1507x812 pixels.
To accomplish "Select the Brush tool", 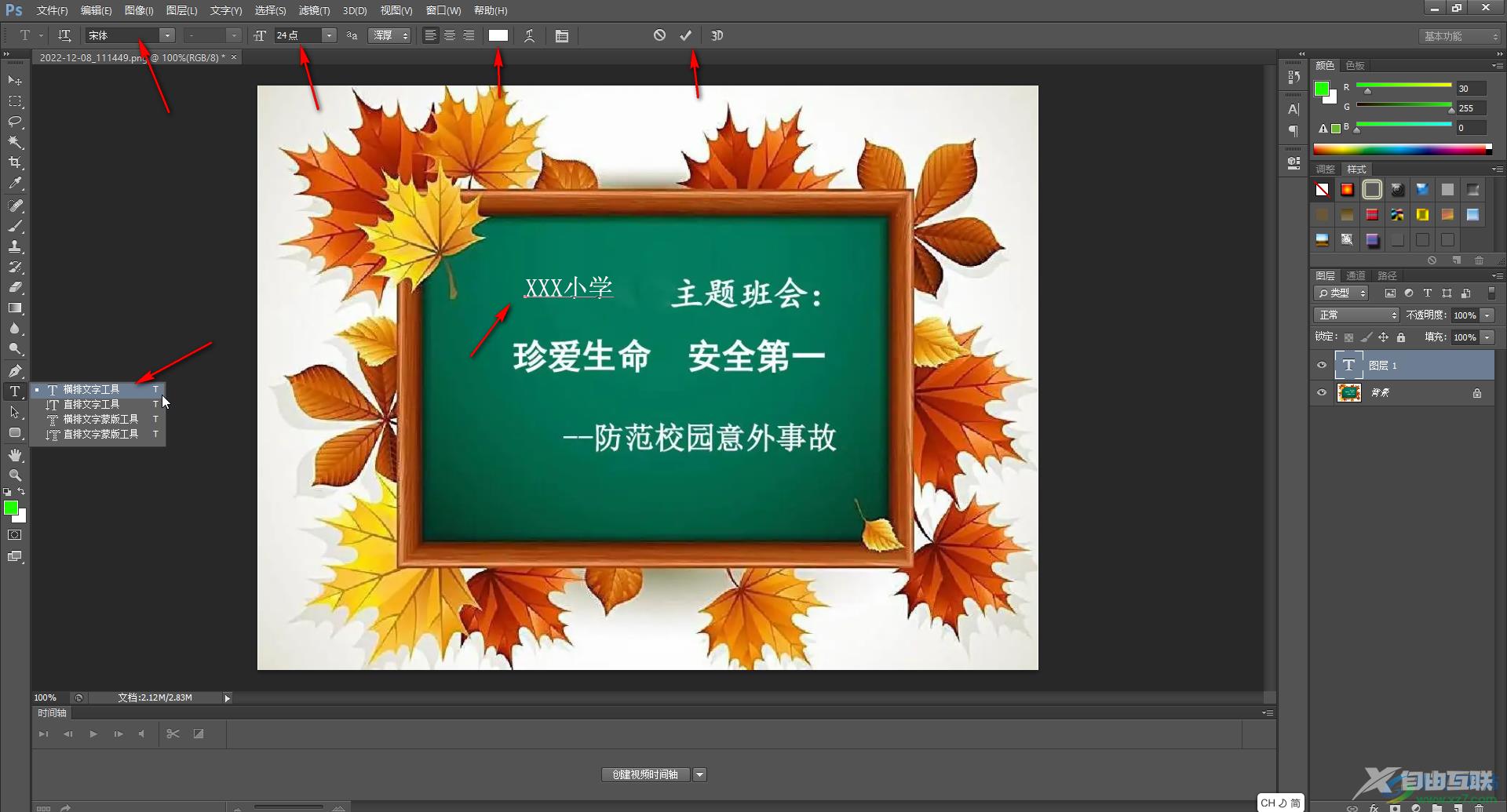I will (15, 226).
